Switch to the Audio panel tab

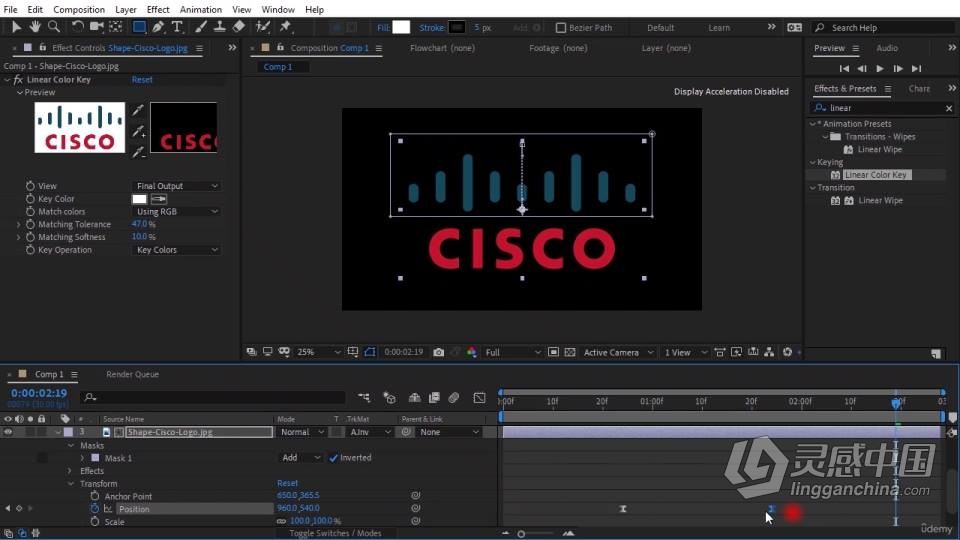pyautogui.click(x=887, y=48)
